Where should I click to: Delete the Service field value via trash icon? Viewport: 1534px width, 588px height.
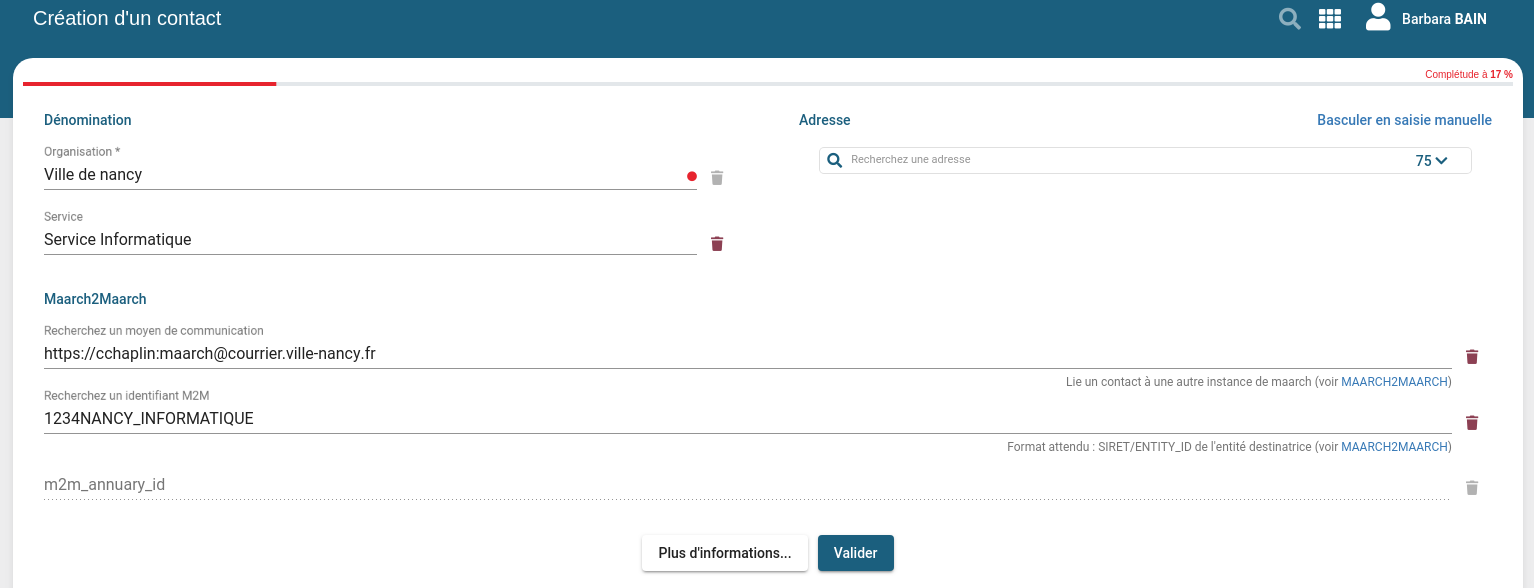coord(717,243)
